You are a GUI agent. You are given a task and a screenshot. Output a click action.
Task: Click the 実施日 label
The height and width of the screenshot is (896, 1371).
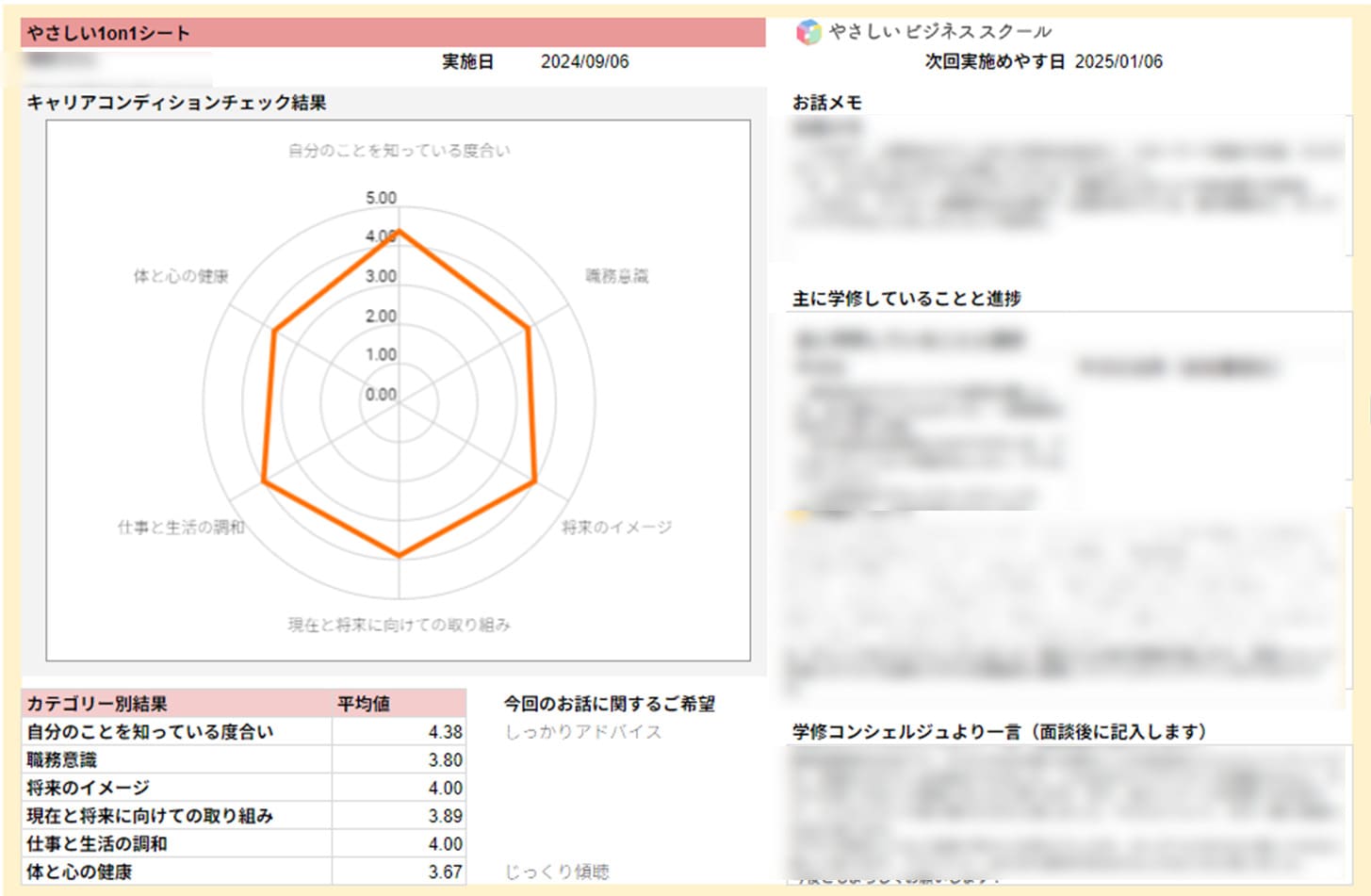(x=468, y=62)
